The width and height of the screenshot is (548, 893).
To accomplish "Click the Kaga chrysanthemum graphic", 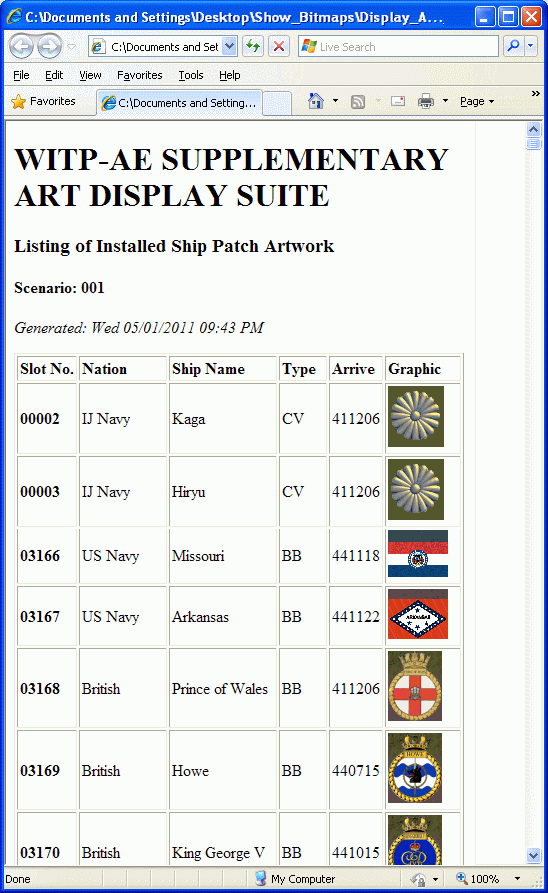I will (x=415, y=416).
